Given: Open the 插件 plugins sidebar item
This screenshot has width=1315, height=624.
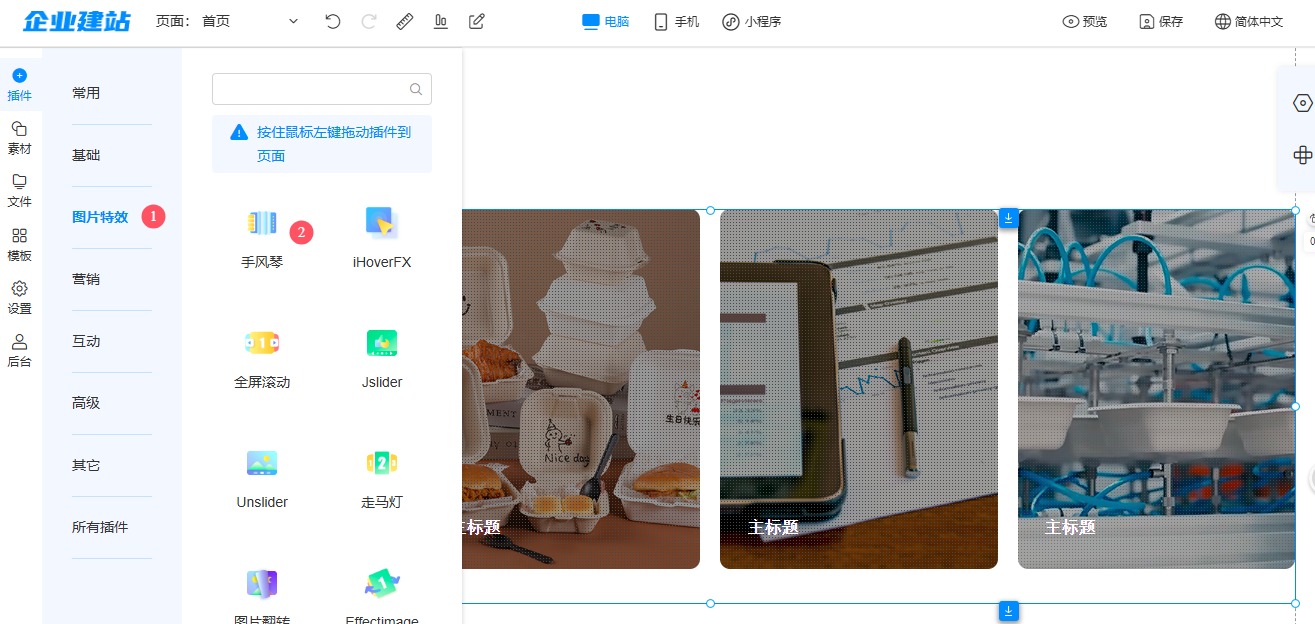Looking at the screenshot, I should [19, 85].
